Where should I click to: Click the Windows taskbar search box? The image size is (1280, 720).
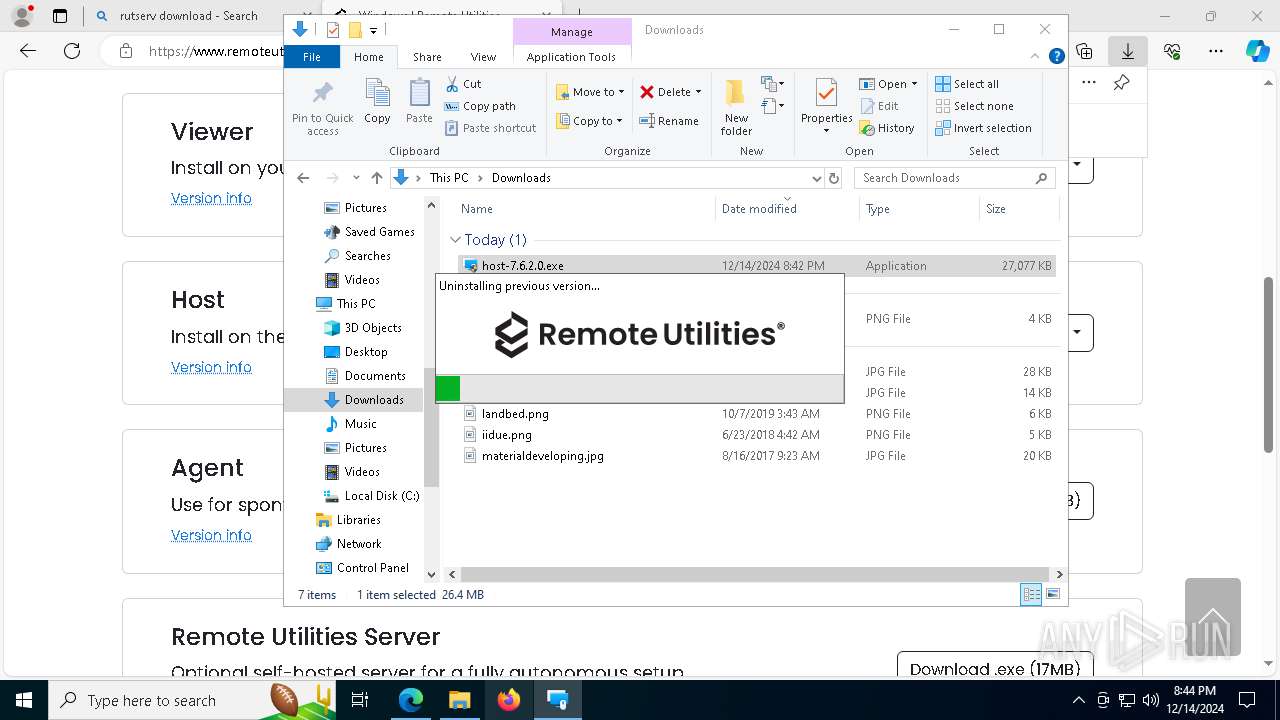[192, 700]
